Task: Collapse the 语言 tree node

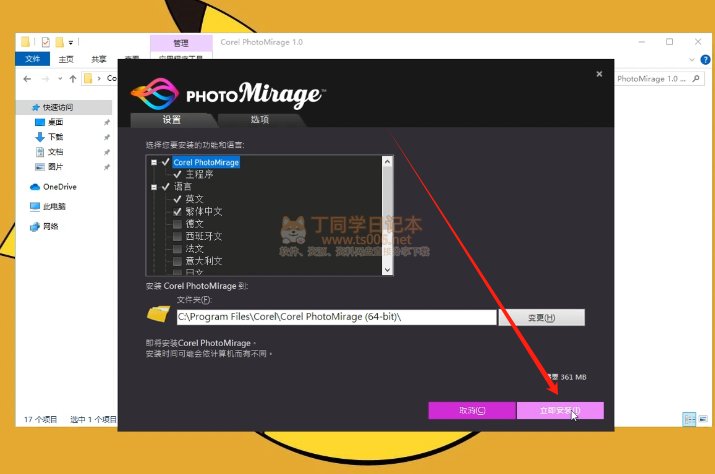Action: click(154, 187)
